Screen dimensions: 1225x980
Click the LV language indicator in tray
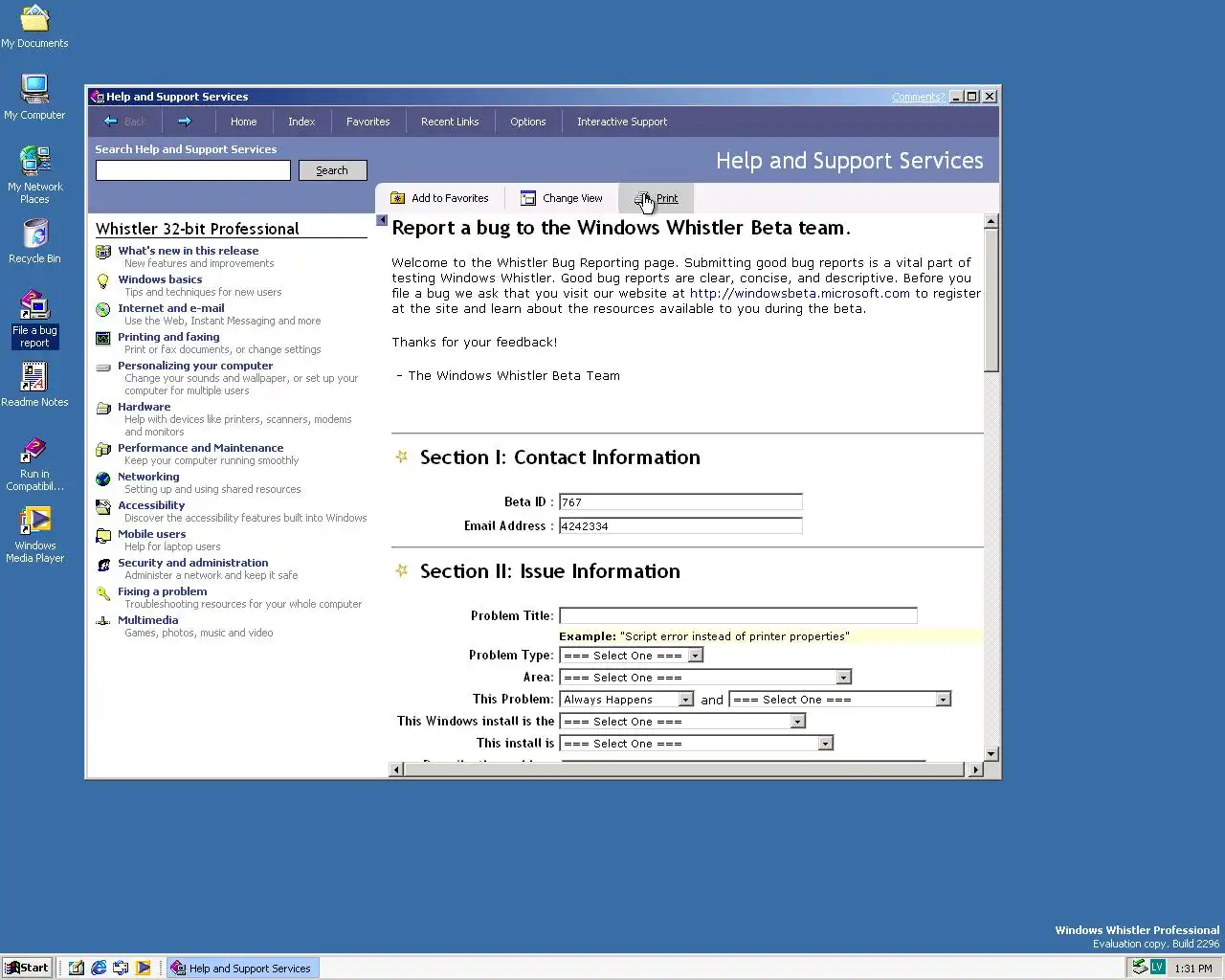(x=1157, y=968)
